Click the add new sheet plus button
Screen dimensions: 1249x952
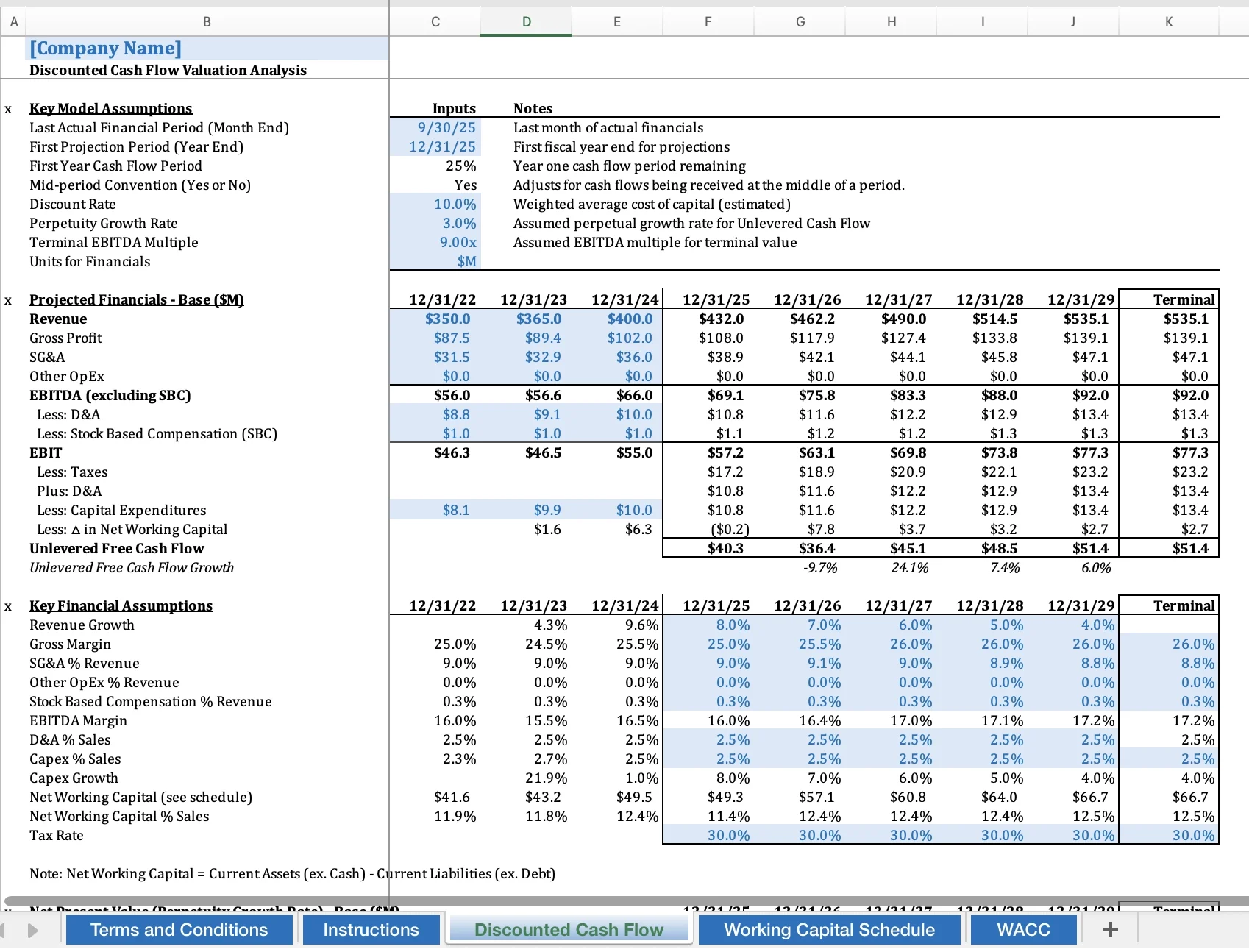pyautogui.click(x=1109, y=929)
